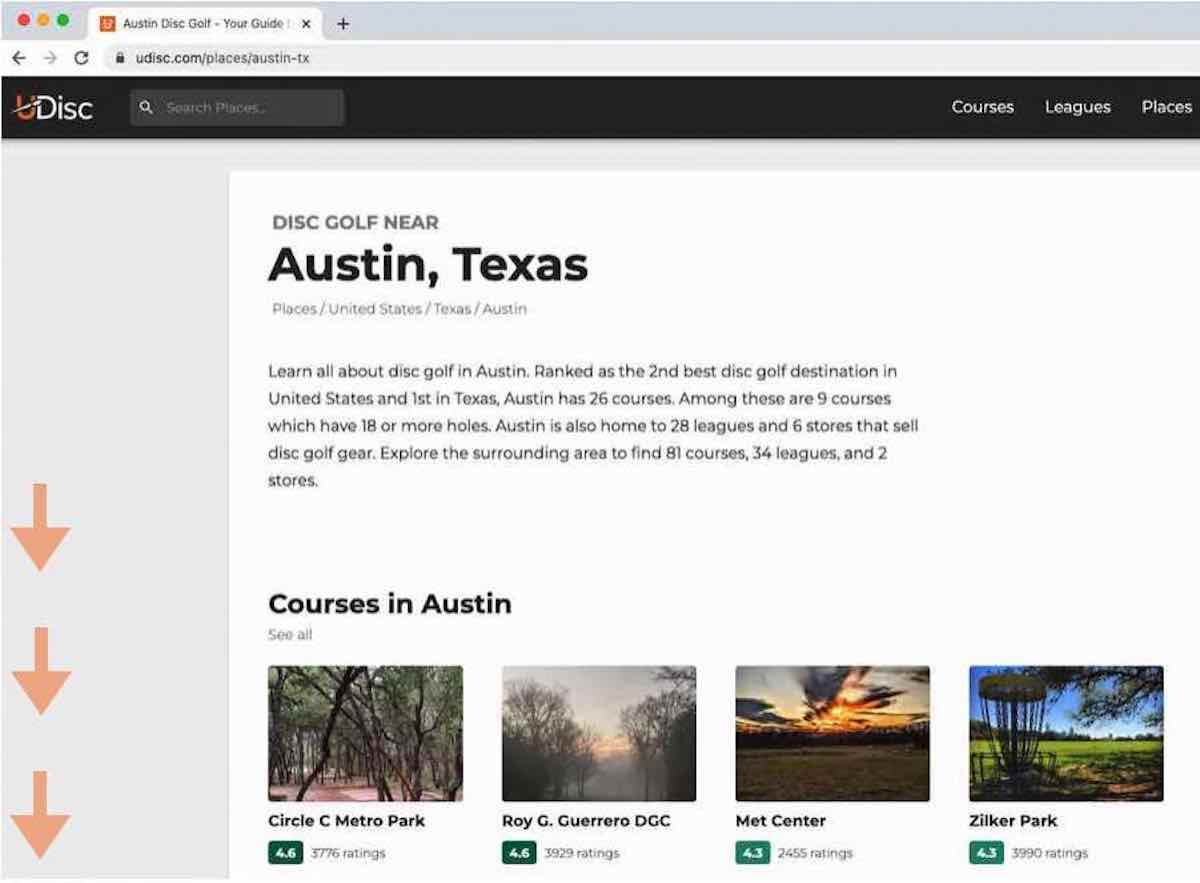Click the Met Center title

coord(780,821)
